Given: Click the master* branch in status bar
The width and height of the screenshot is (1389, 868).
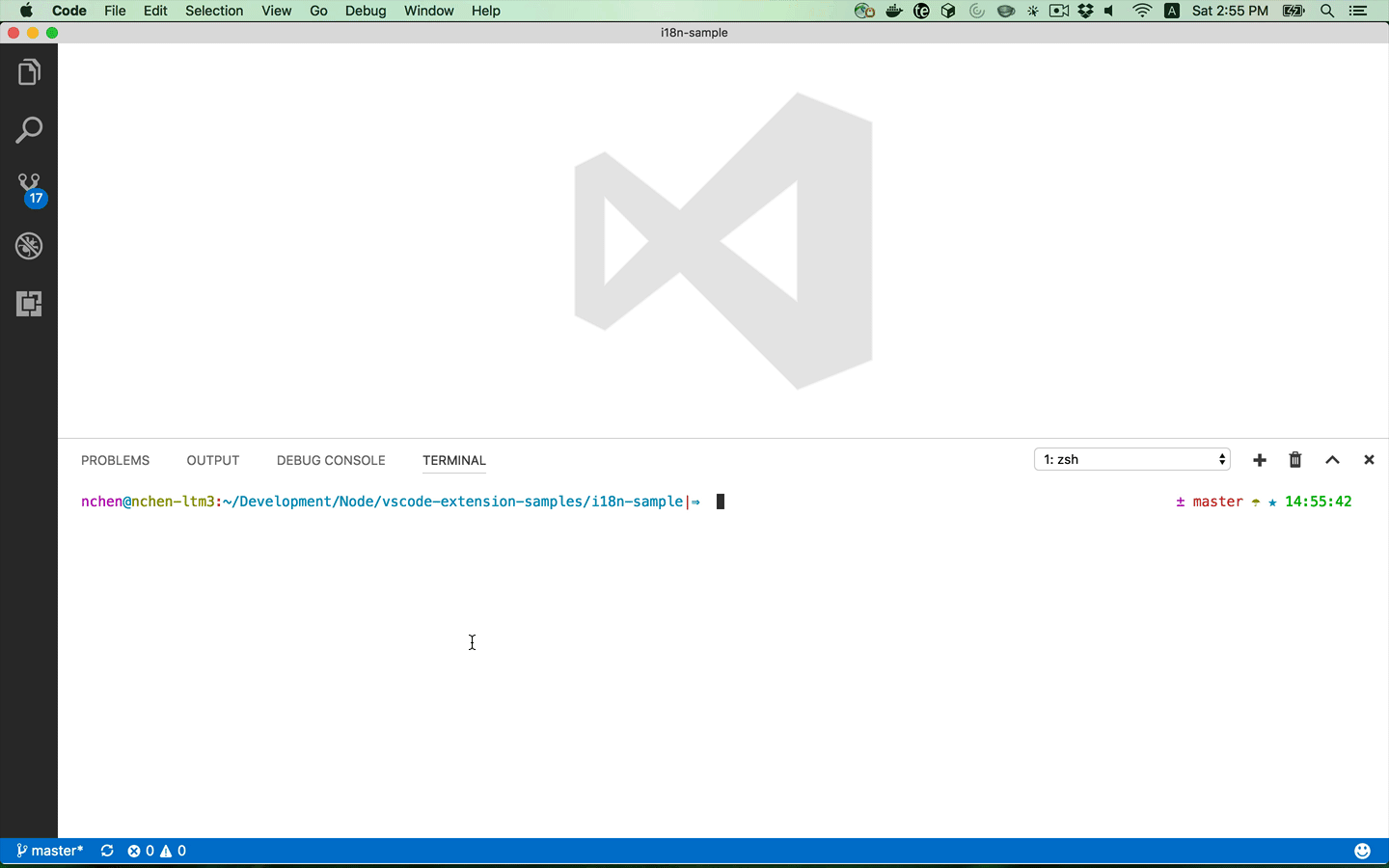Looking at the screenshot, I should click(50, 851).
